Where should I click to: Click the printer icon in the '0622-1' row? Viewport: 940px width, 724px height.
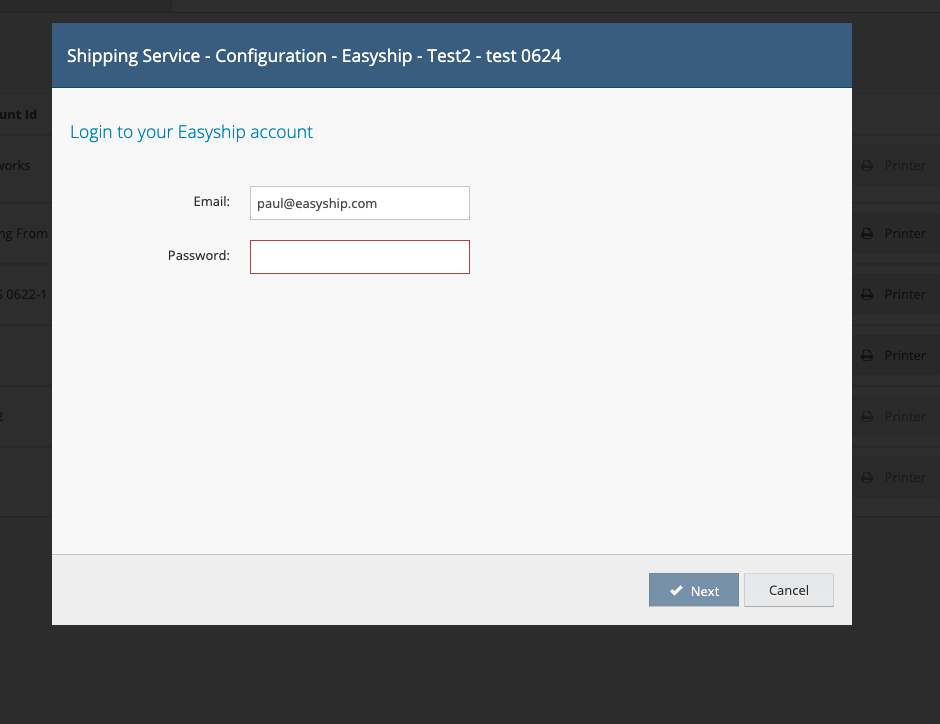(x=867, y=295)
